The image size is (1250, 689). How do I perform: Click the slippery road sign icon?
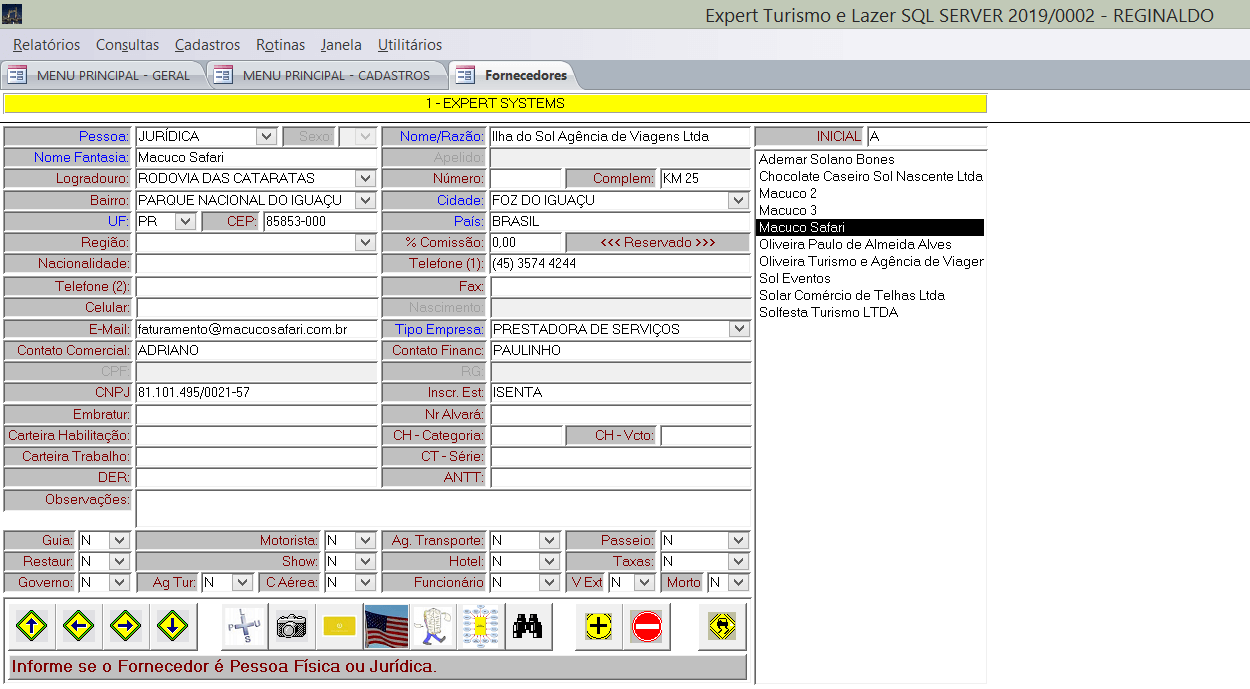[722, 627]
